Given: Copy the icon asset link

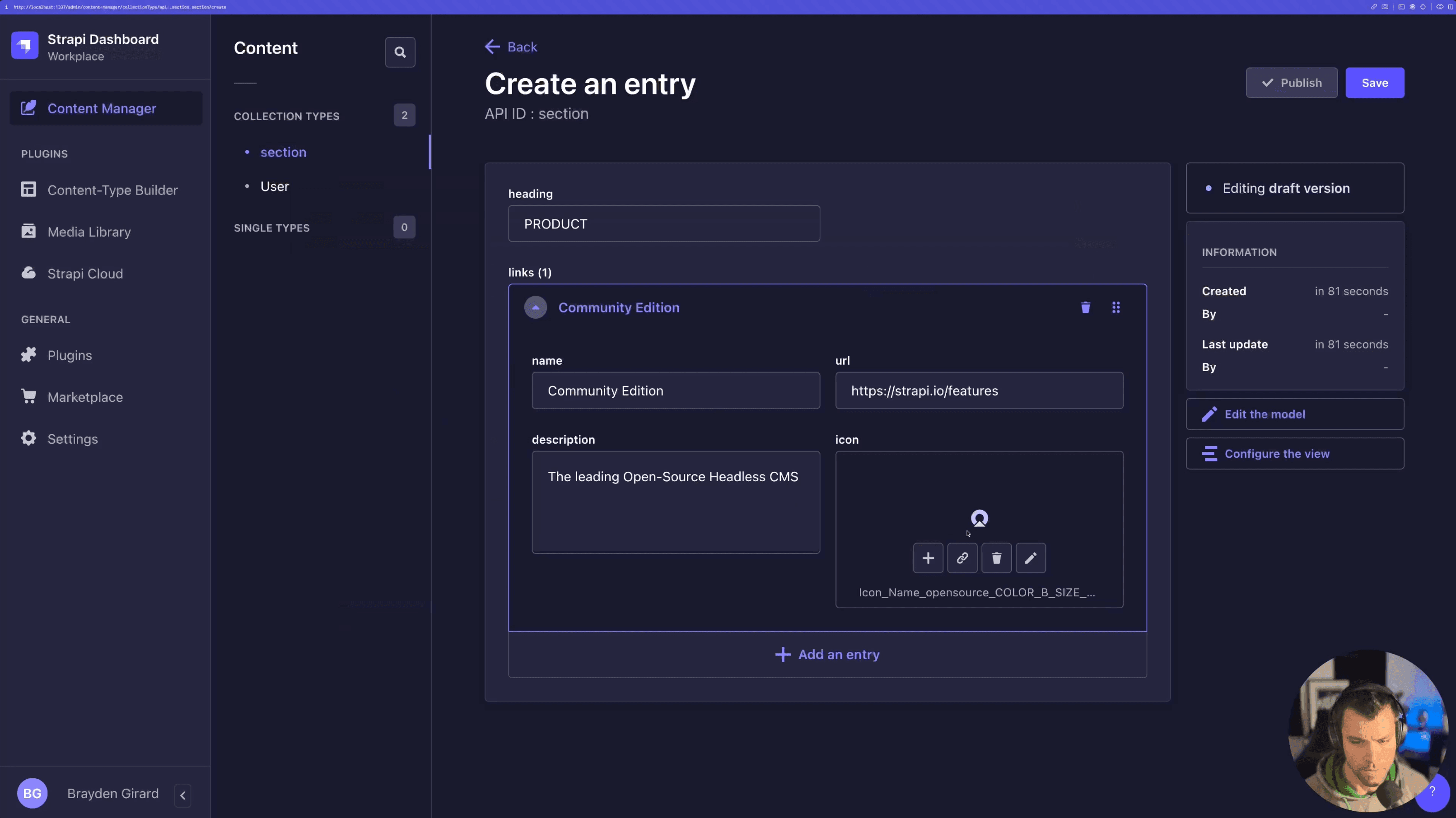Looking at the screenshot, I should tap(962, 558).
